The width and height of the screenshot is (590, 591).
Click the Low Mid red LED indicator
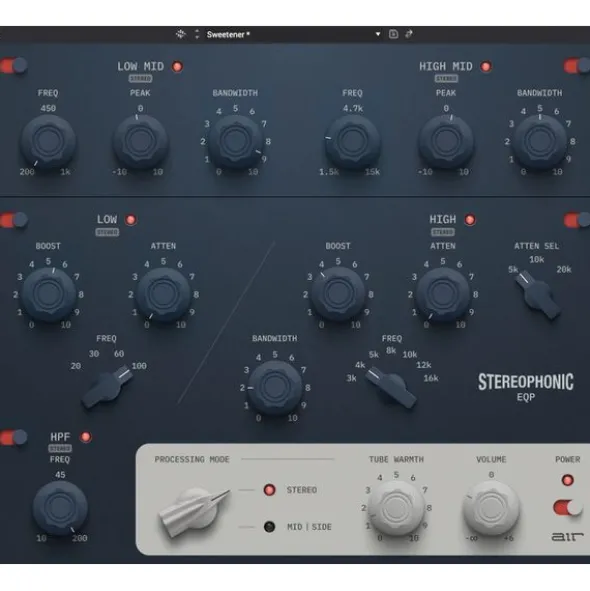(x=177, y=67)
